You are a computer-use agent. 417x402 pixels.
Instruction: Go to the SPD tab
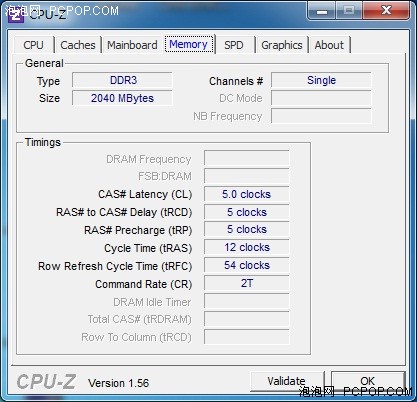234,45
